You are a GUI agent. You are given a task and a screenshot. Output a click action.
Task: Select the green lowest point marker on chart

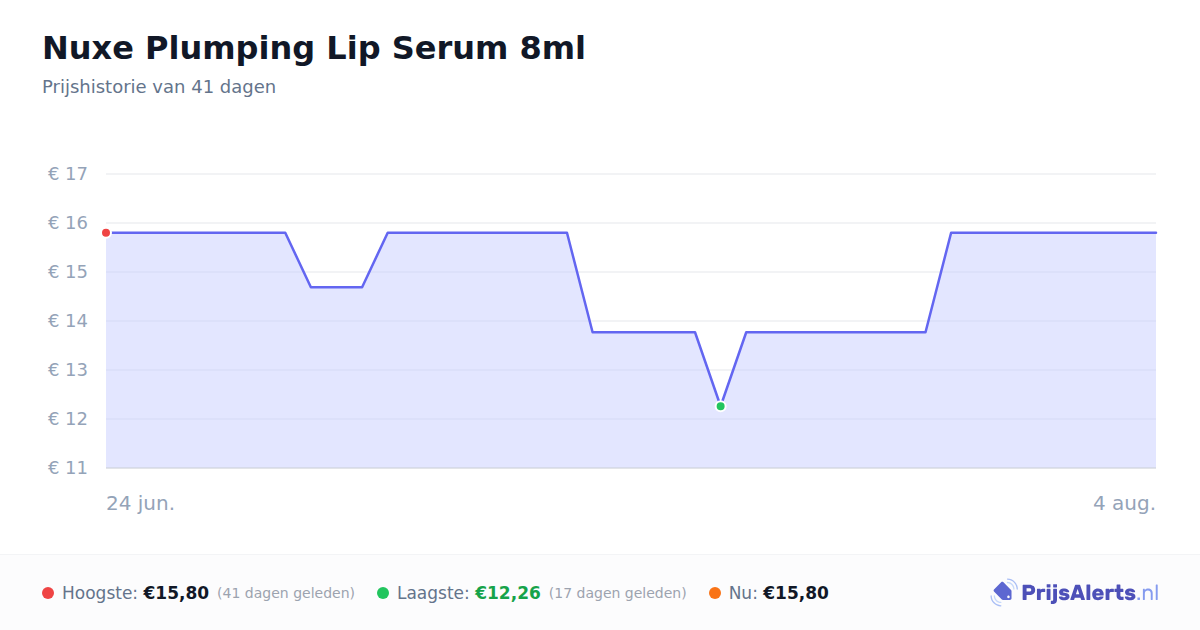(720, 406)
